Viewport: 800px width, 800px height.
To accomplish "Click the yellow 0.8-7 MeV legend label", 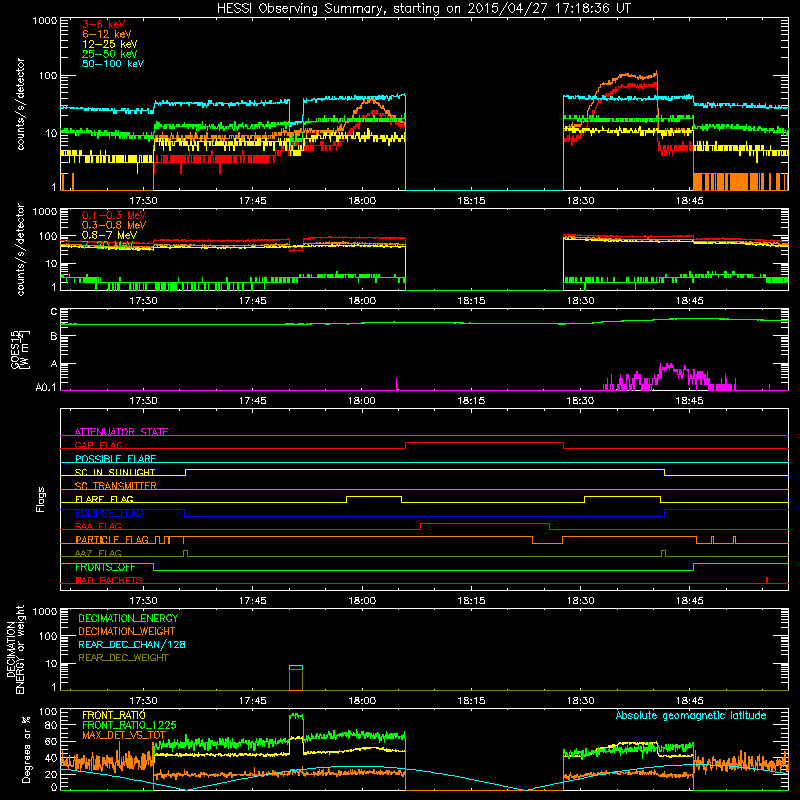I will [x=109, y=235].
